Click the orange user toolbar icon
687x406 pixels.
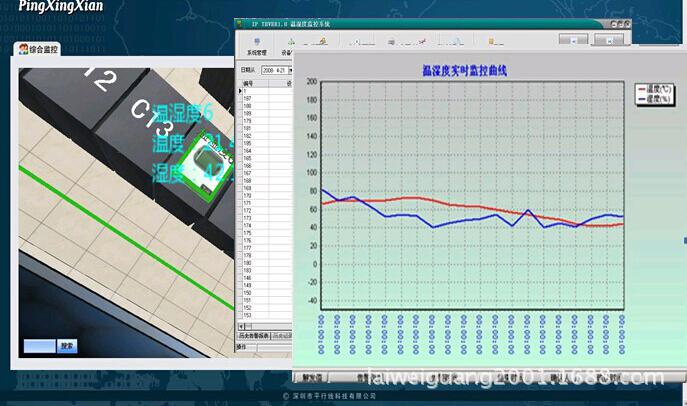point(322,41)
